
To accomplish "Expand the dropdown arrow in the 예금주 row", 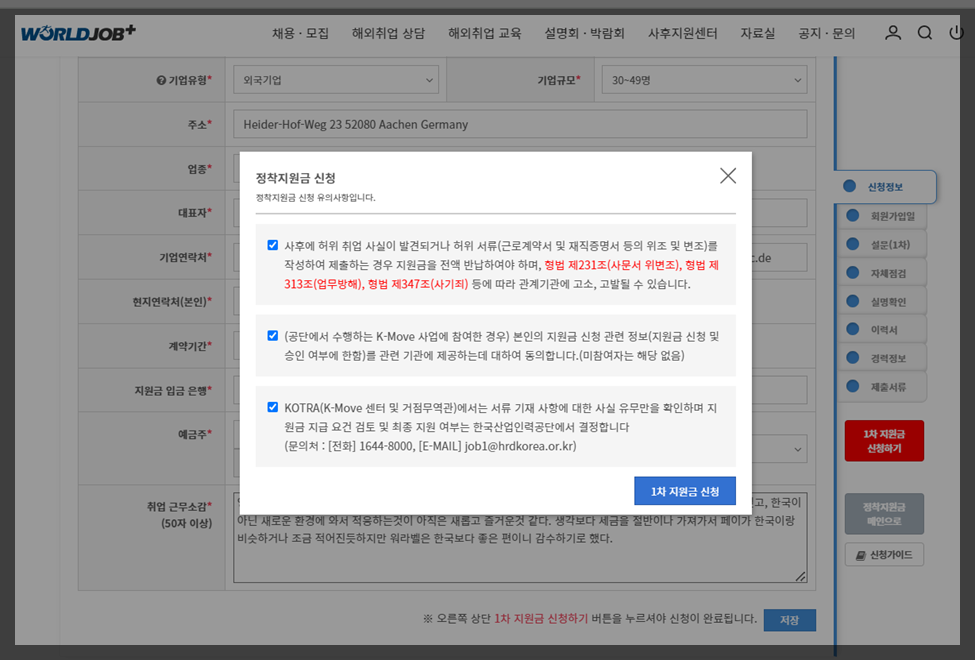I will click(798, 449).
